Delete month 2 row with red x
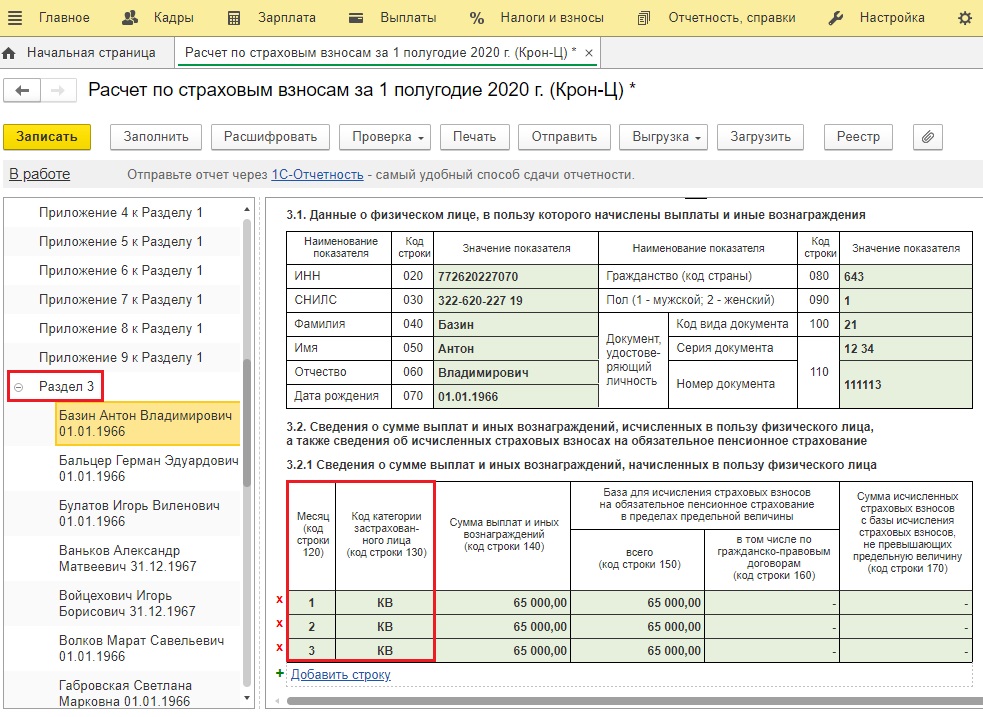This screenshot has height=717, width=983. point(280,624)
